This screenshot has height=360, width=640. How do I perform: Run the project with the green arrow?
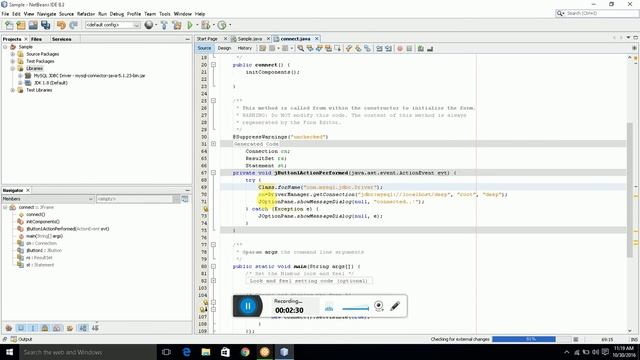point(190,25)
